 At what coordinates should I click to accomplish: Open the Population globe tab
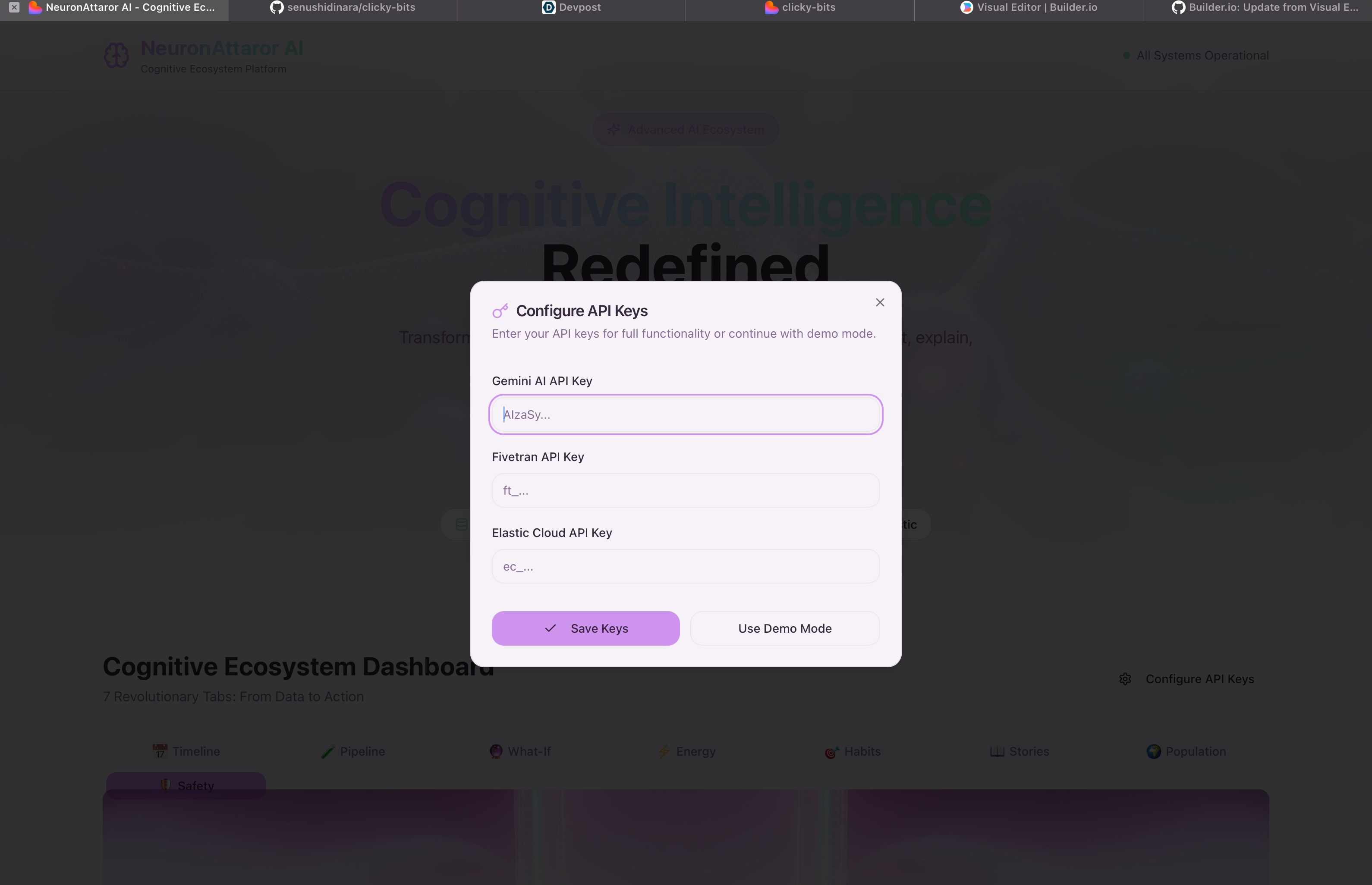coord(1186,751)
